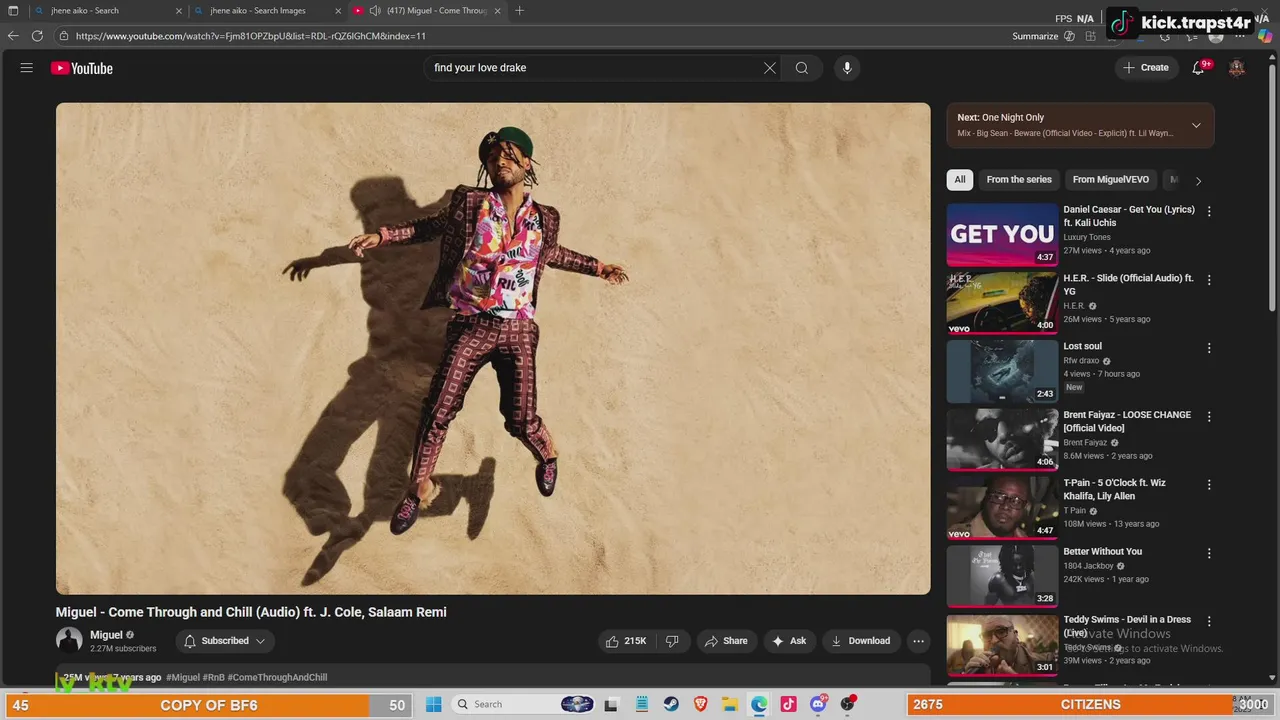1280x720 pixels.
Task: Open options for Brent Faiyaz LOOSE CHANGE
Action: coord(1209,416)
